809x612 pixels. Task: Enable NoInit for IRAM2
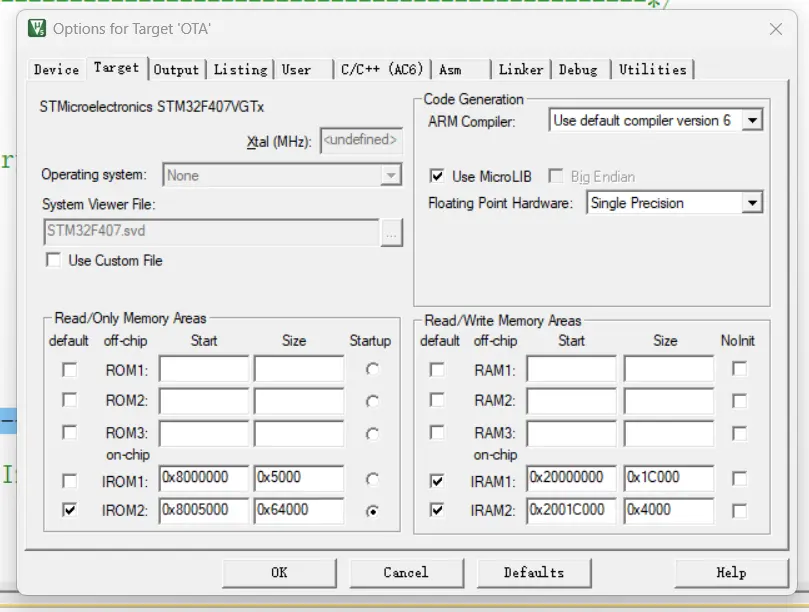[739, 511]
